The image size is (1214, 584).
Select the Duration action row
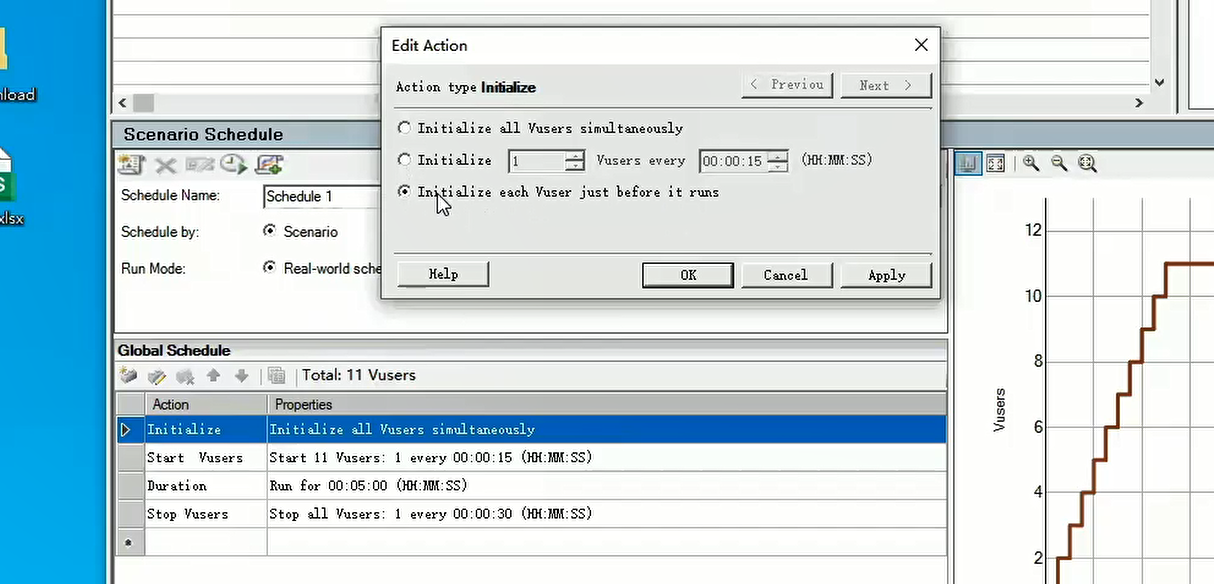(x=532, y=485)
